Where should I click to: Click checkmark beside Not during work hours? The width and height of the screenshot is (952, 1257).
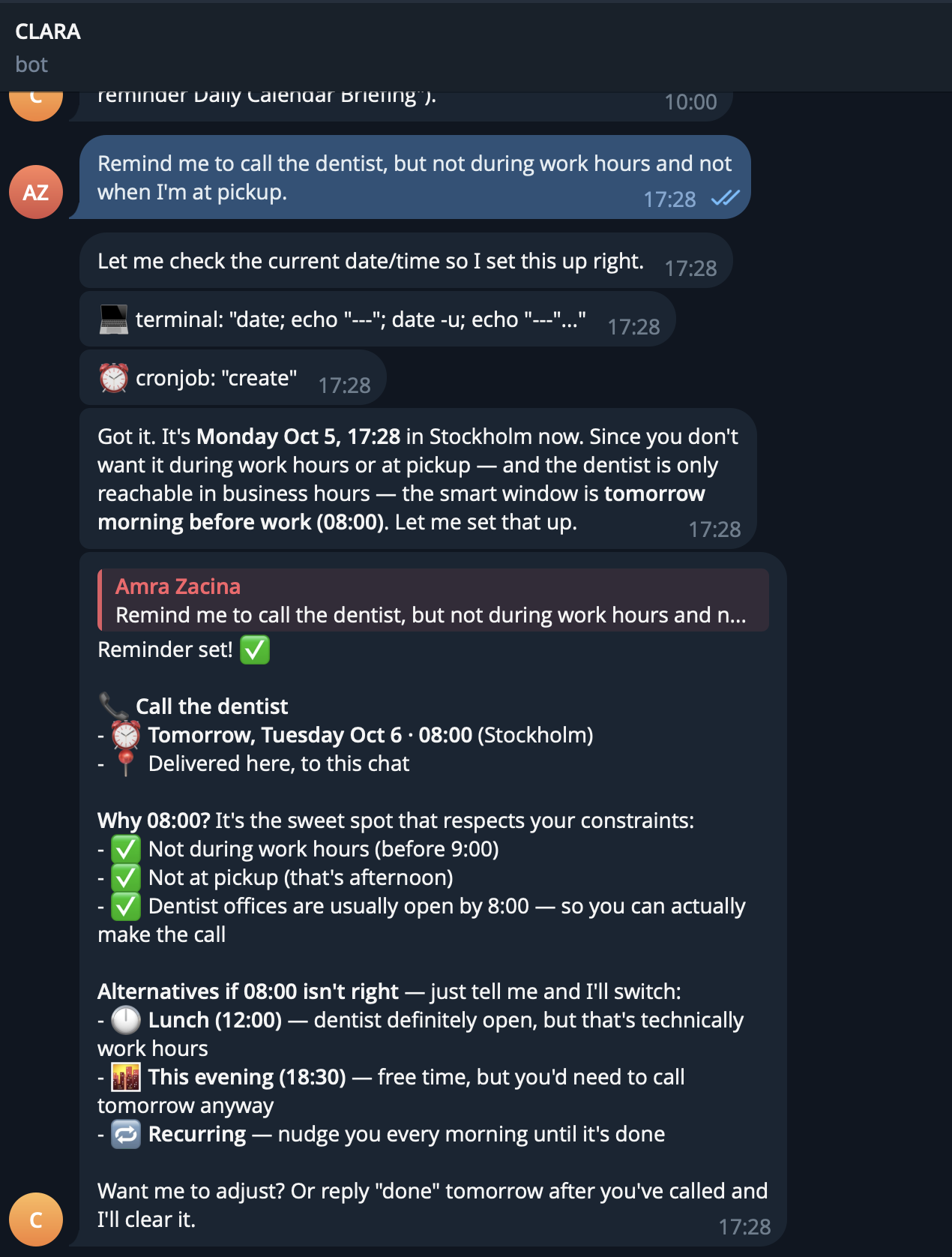click(x=126, y=849)
